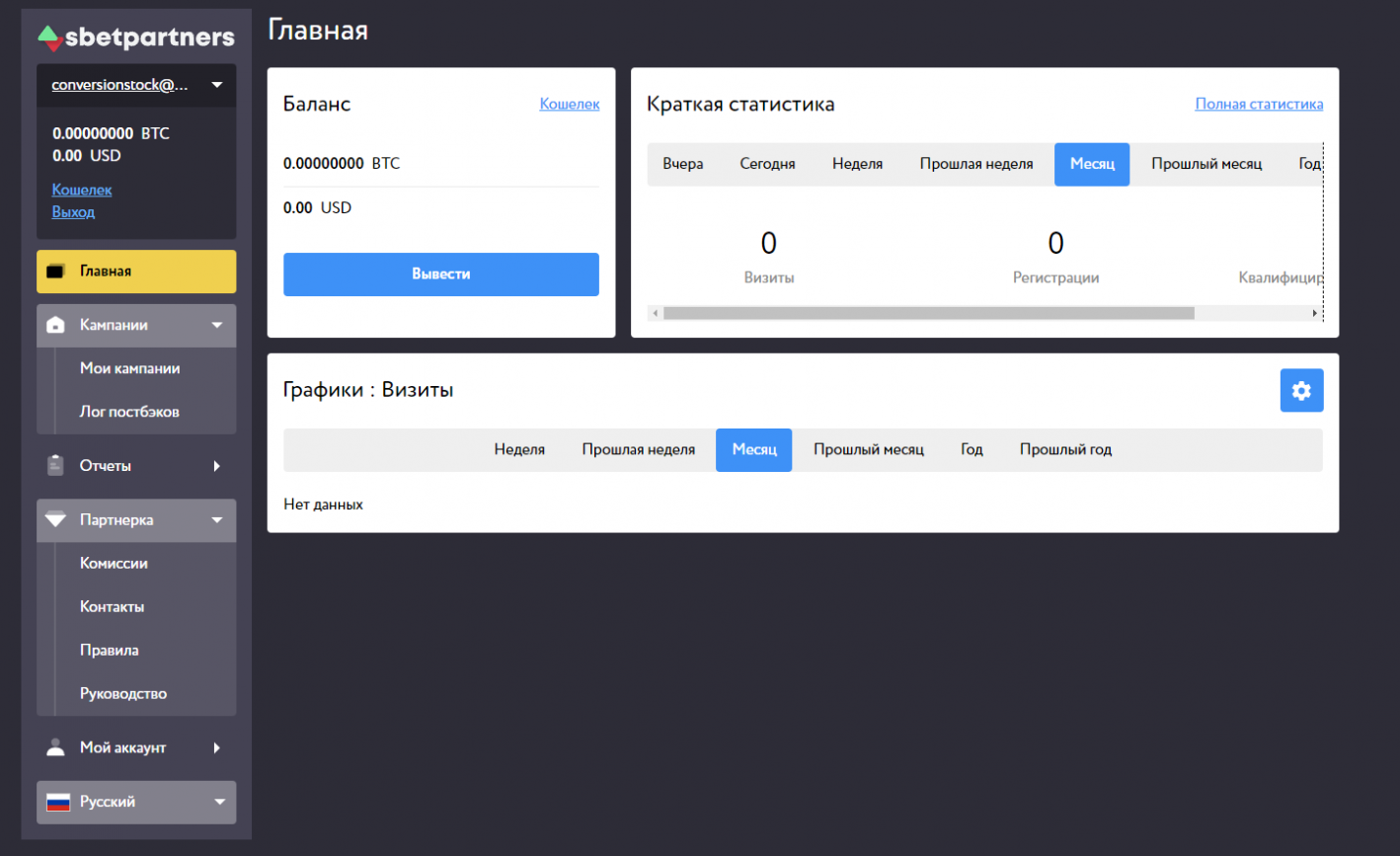Collapse the Партнерка section arrow
The width and height of the screenshot is (1400, 856).
point(217,519)
